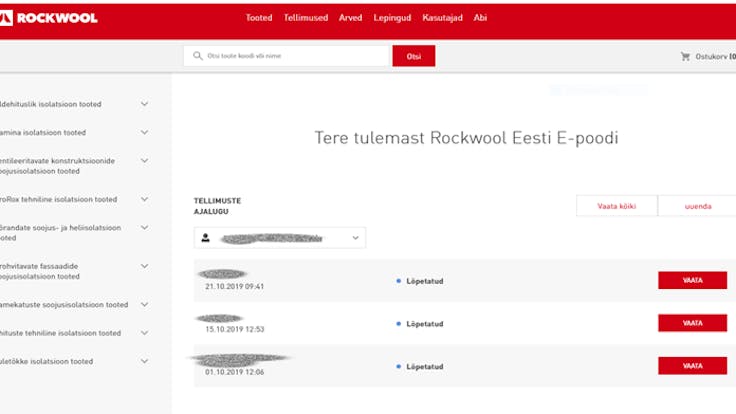This screenshot has width=736, height=414.
Task: Click Lõpetatud status of 01.10.2019 order
Action: click(x=424, y=367)
